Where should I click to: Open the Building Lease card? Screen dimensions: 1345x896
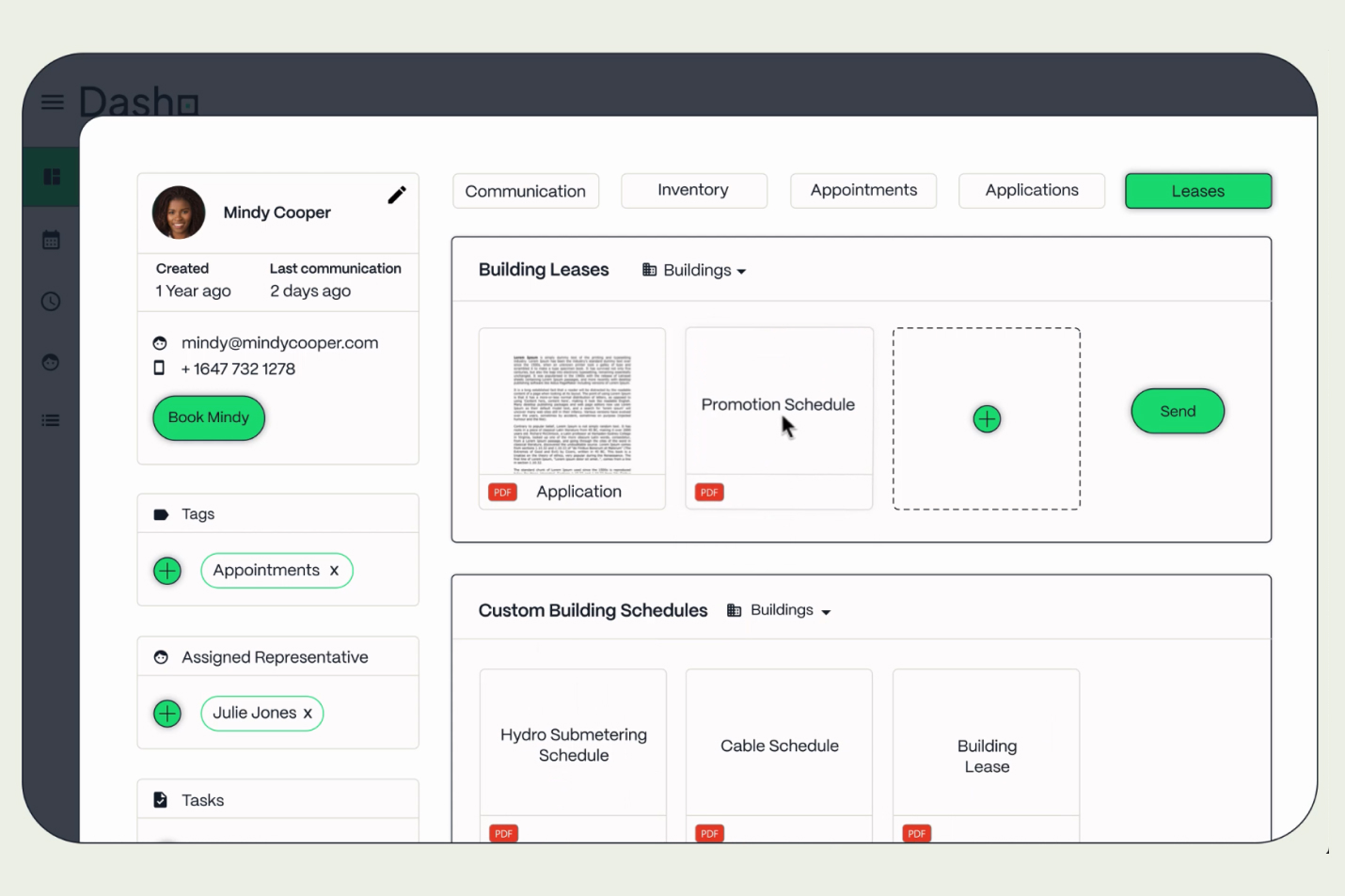click(x=986, y=755)
